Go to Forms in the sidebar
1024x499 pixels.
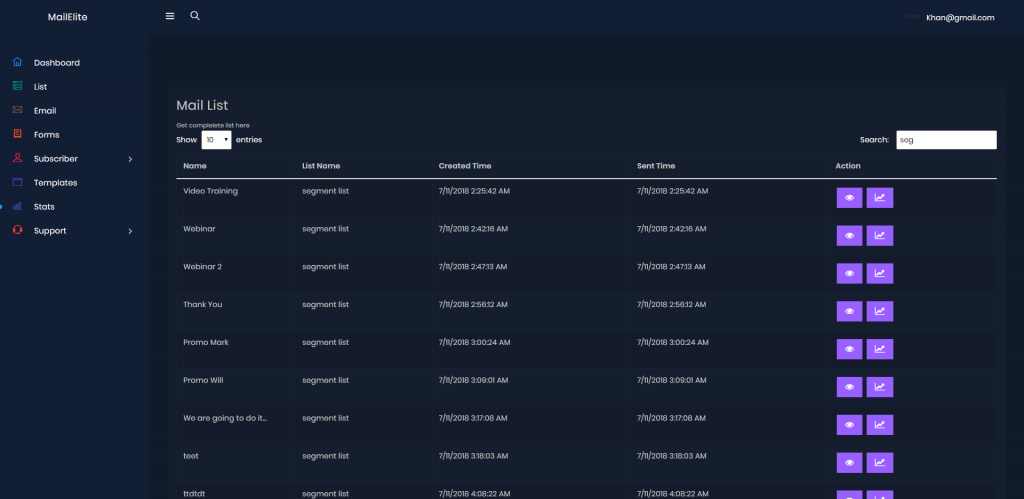tap(46, 135)
